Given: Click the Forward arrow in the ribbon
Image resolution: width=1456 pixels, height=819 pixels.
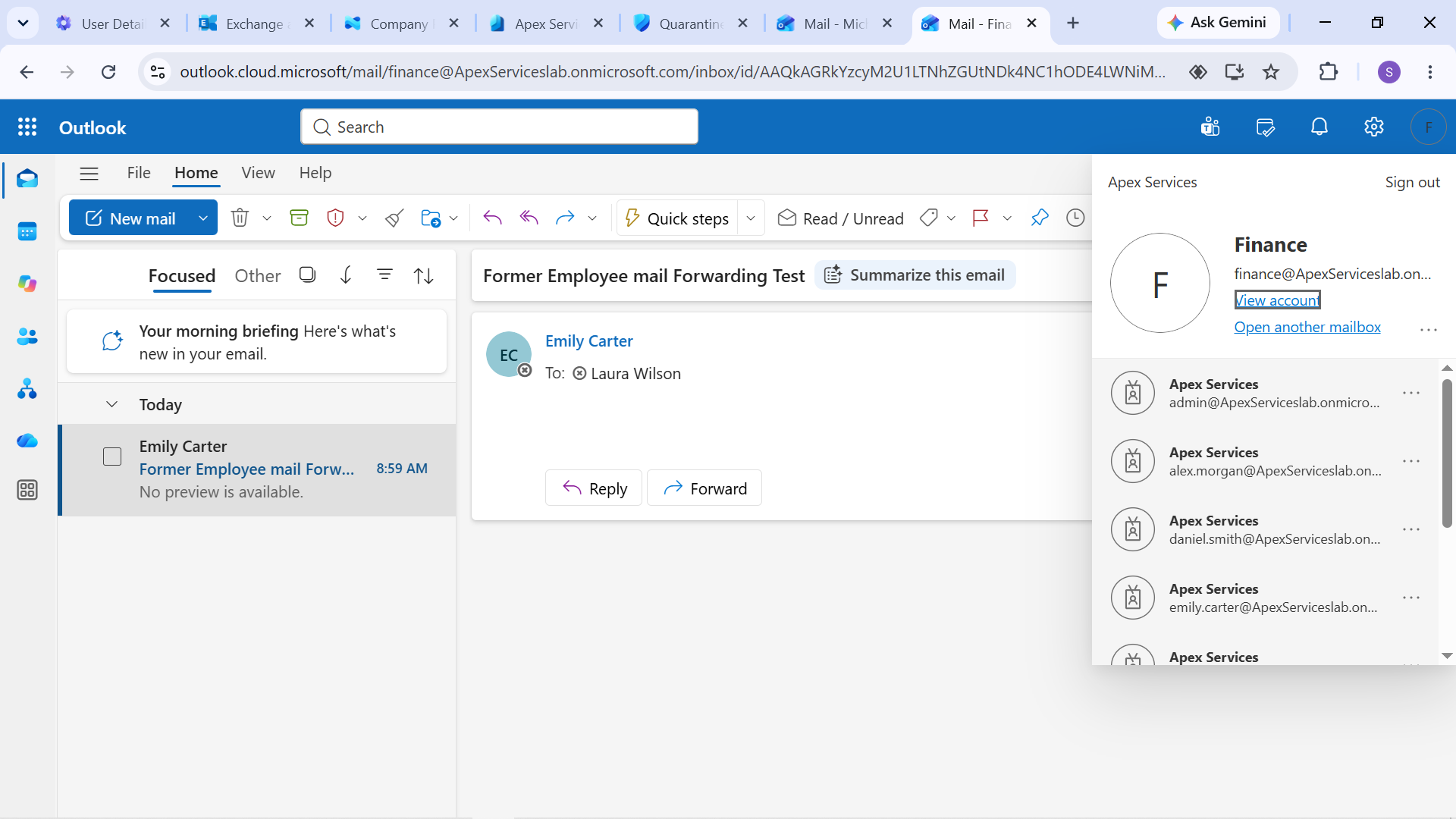Looking at the screenshot, I should tap(565, 218).
